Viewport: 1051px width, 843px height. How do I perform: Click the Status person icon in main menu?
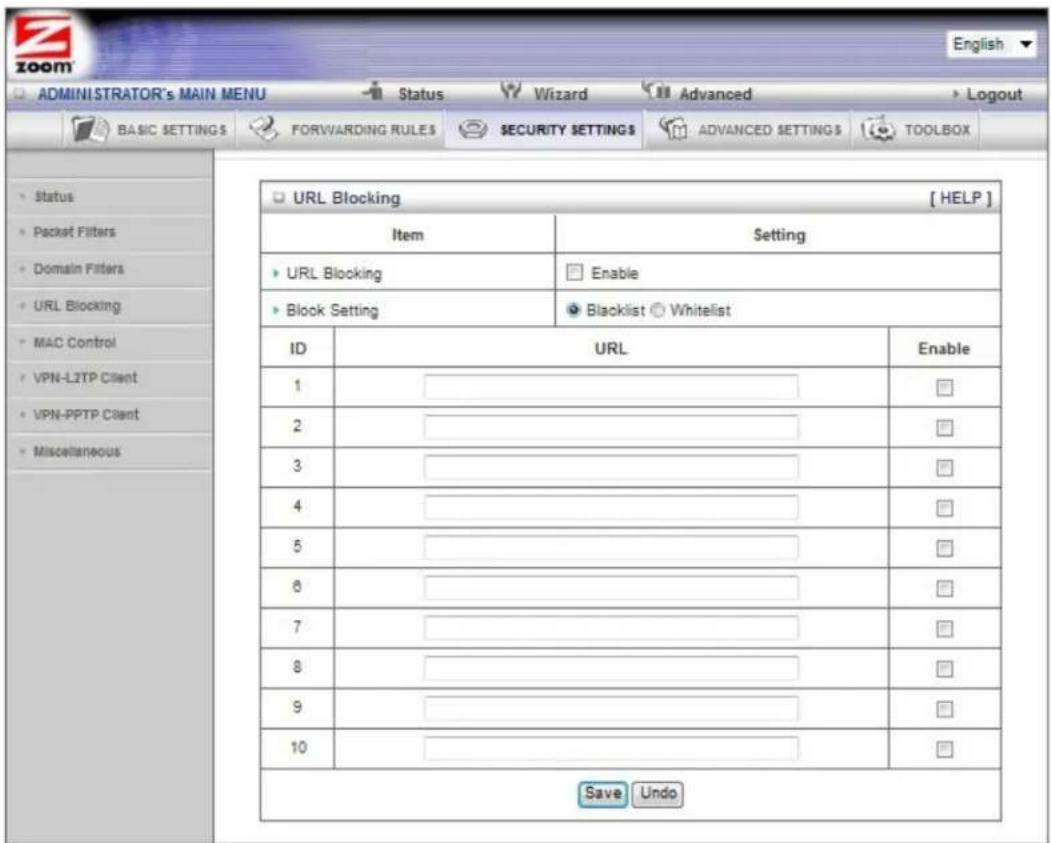click(375, 91)
